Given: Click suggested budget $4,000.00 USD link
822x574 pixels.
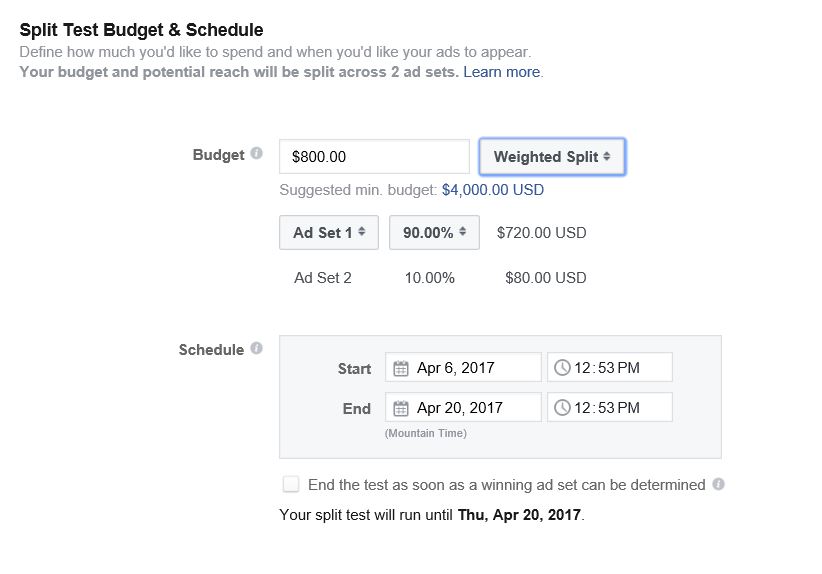Looking at the screenshot, I should pyautogui.click(x=493, y=190).
